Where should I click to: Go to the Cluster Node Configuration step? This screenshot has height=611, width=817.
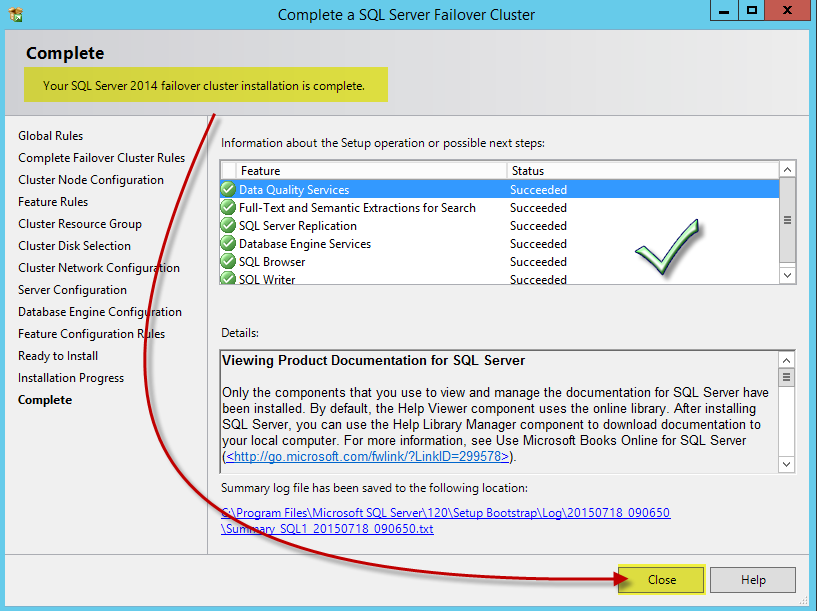point(91,180)
